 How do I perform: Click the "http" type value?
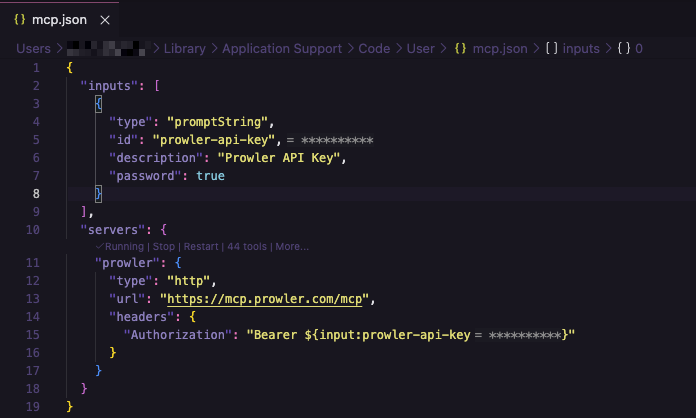189,281
